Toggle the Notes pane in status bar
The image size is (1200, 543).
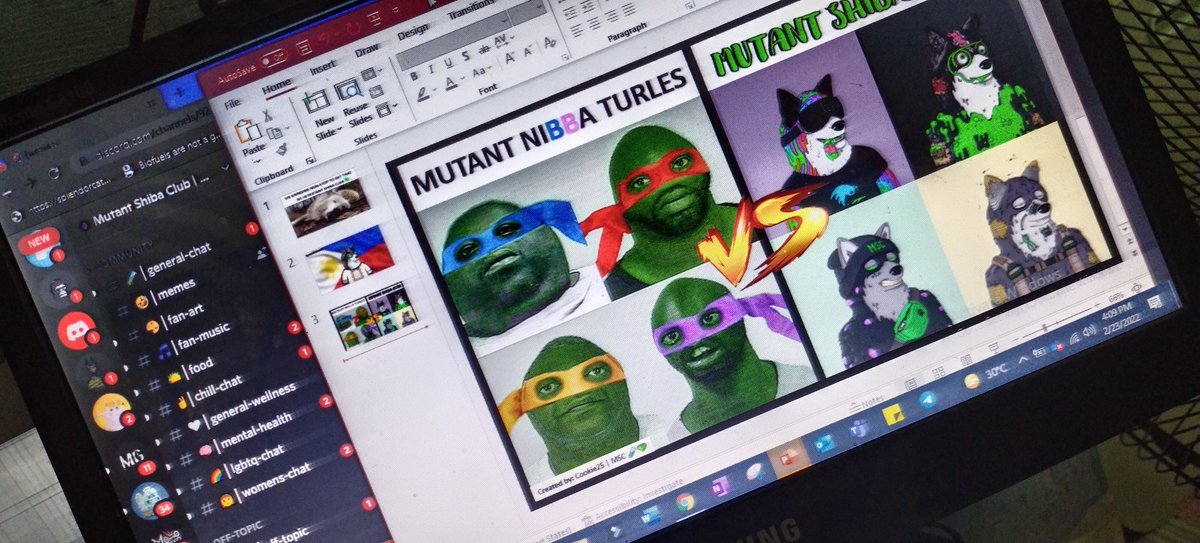click(x=868, y=402)
